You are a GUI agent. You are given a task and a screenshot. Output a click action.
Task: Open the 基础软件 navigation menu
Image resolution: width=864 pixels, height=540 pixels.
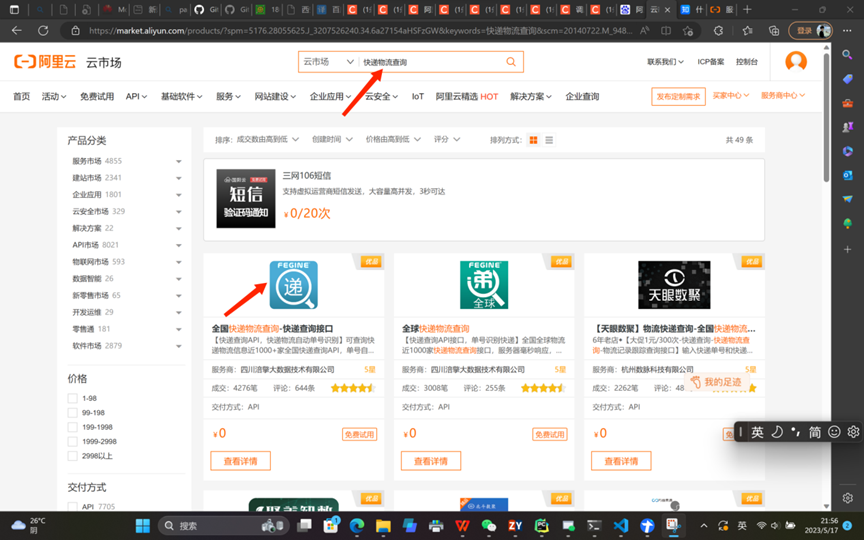pos(181,96)
